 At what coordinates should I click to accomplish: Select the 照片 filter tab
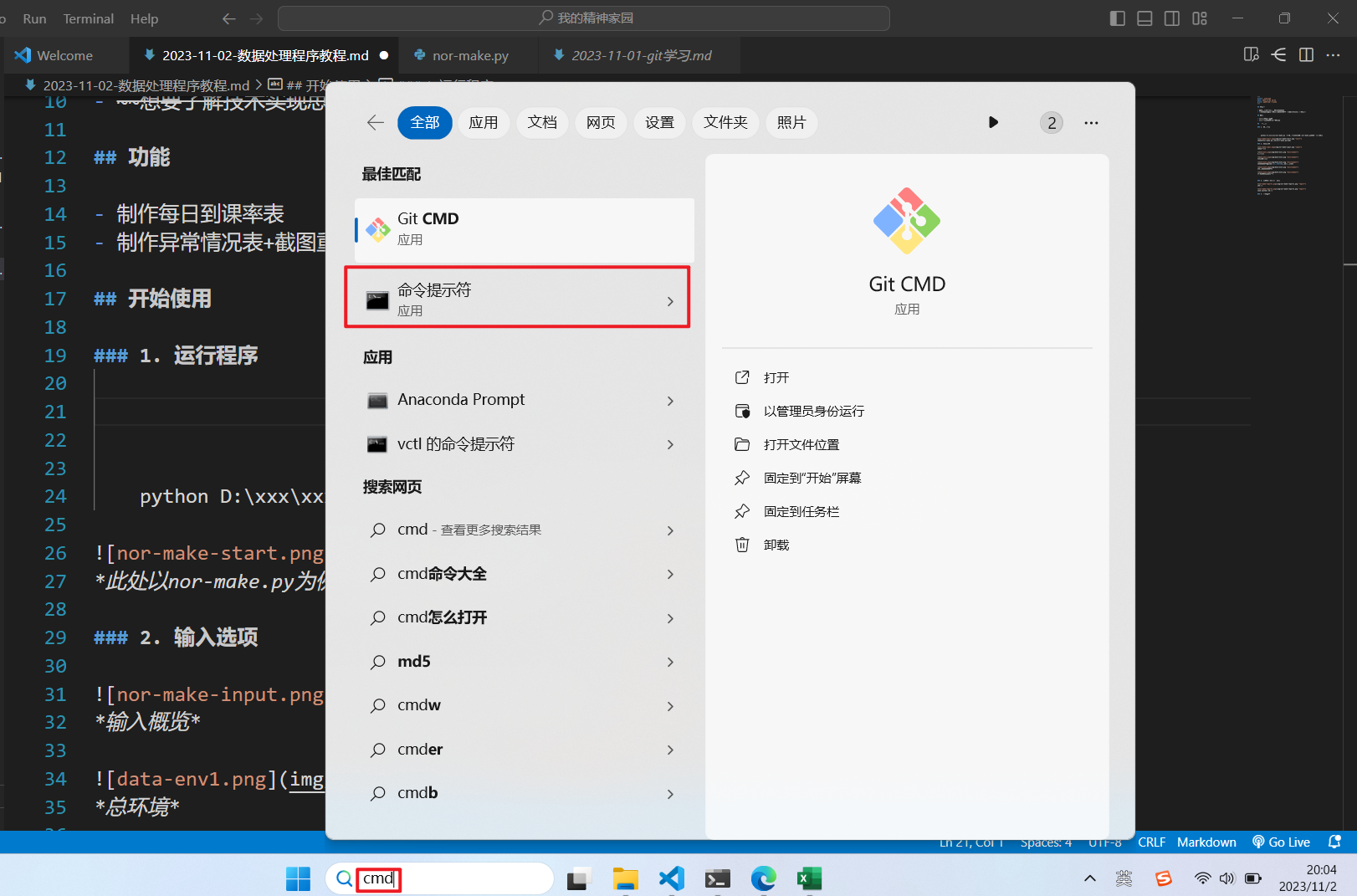coord(791,123)
